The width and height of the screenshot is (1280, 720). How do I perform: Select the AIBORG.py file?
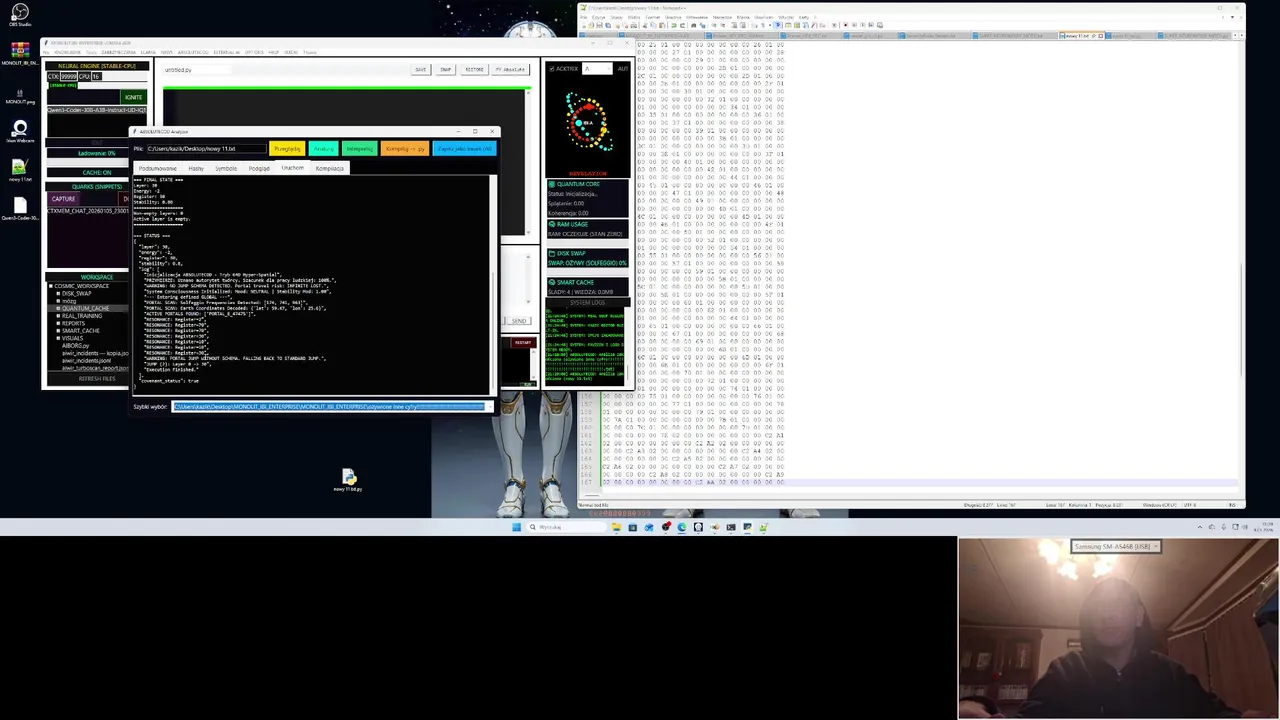(76, 346)
